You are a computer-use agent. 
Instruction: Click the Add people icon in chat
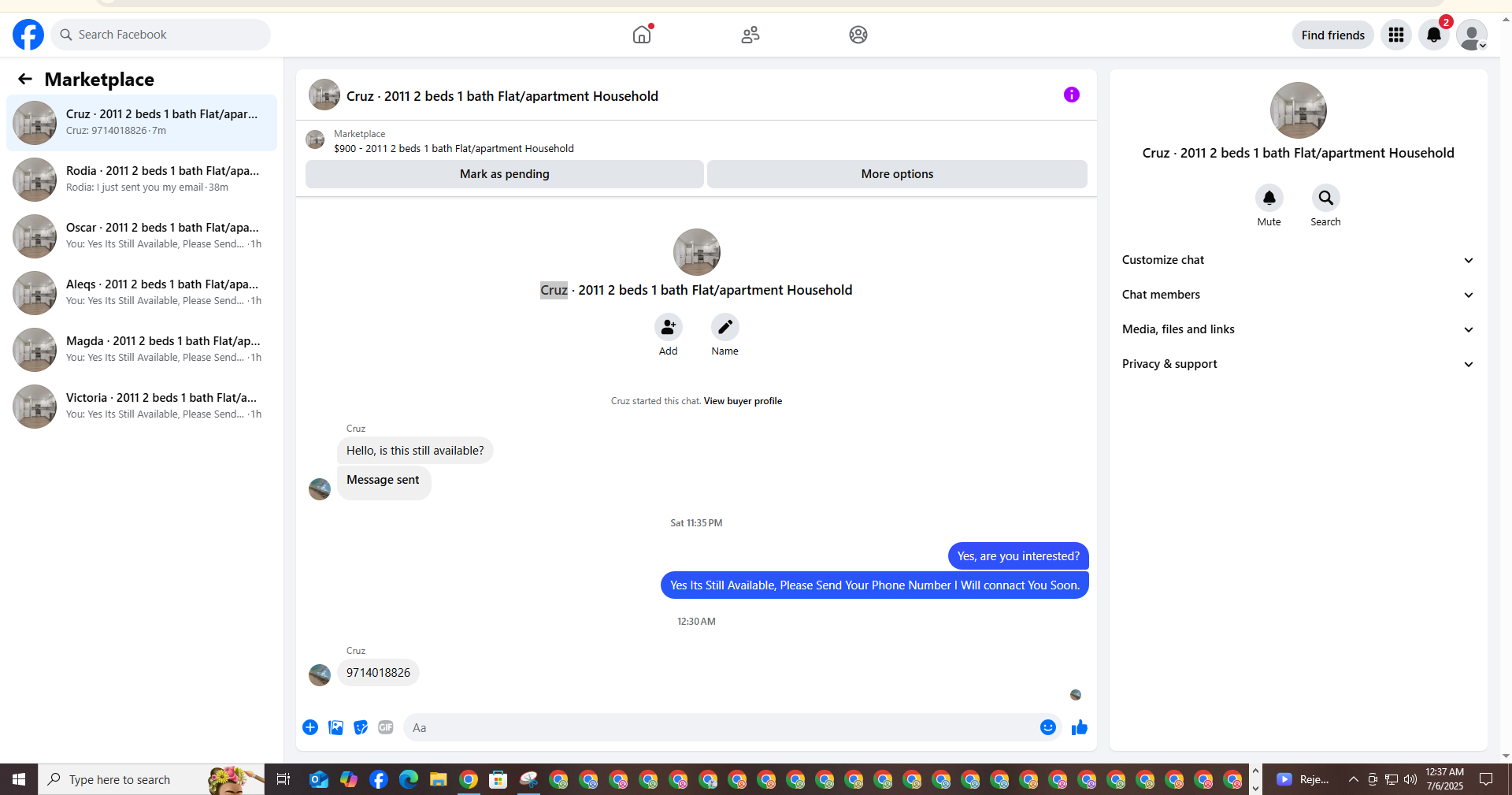[669, 327]
